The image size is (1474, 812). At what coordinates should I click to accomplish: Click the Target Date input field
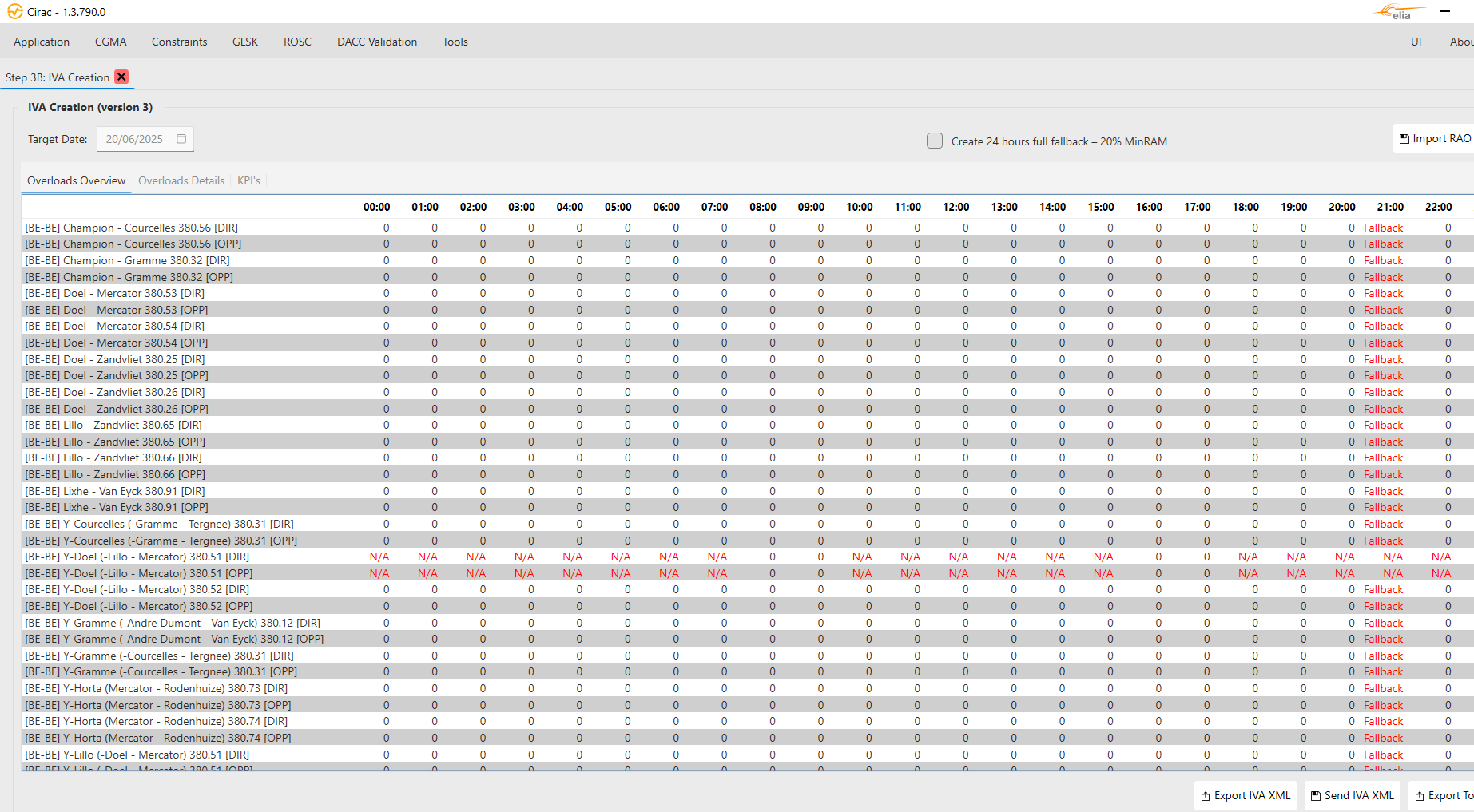(136, 139)
